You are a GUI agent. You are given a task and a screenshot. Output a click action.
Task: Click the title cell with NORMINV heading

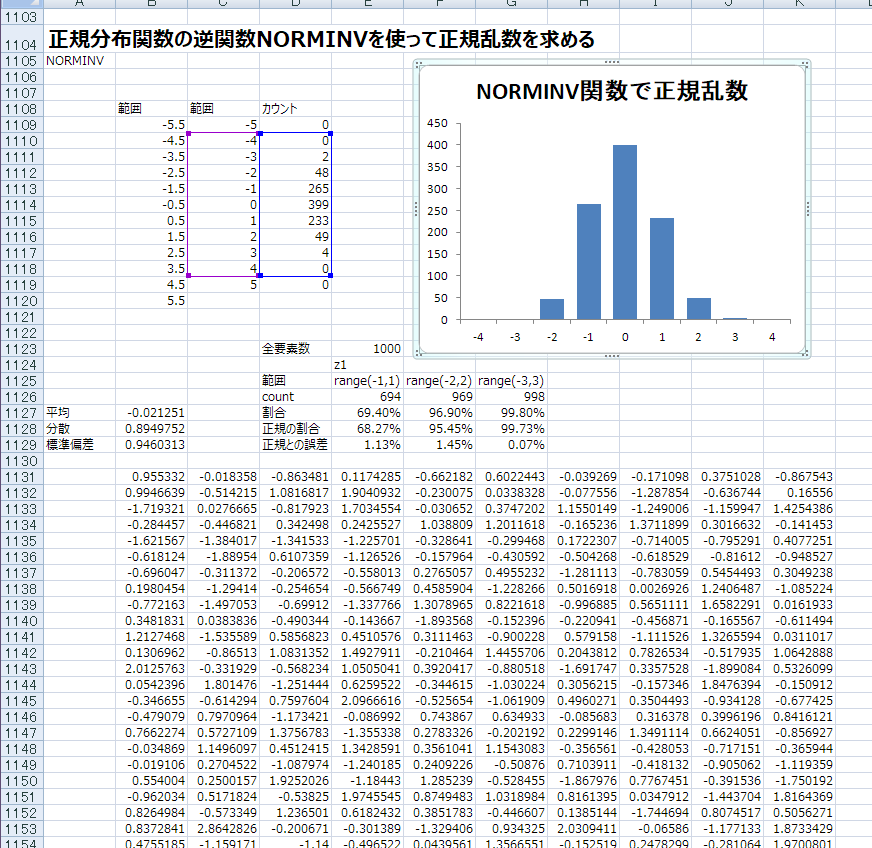pos(321,39)
